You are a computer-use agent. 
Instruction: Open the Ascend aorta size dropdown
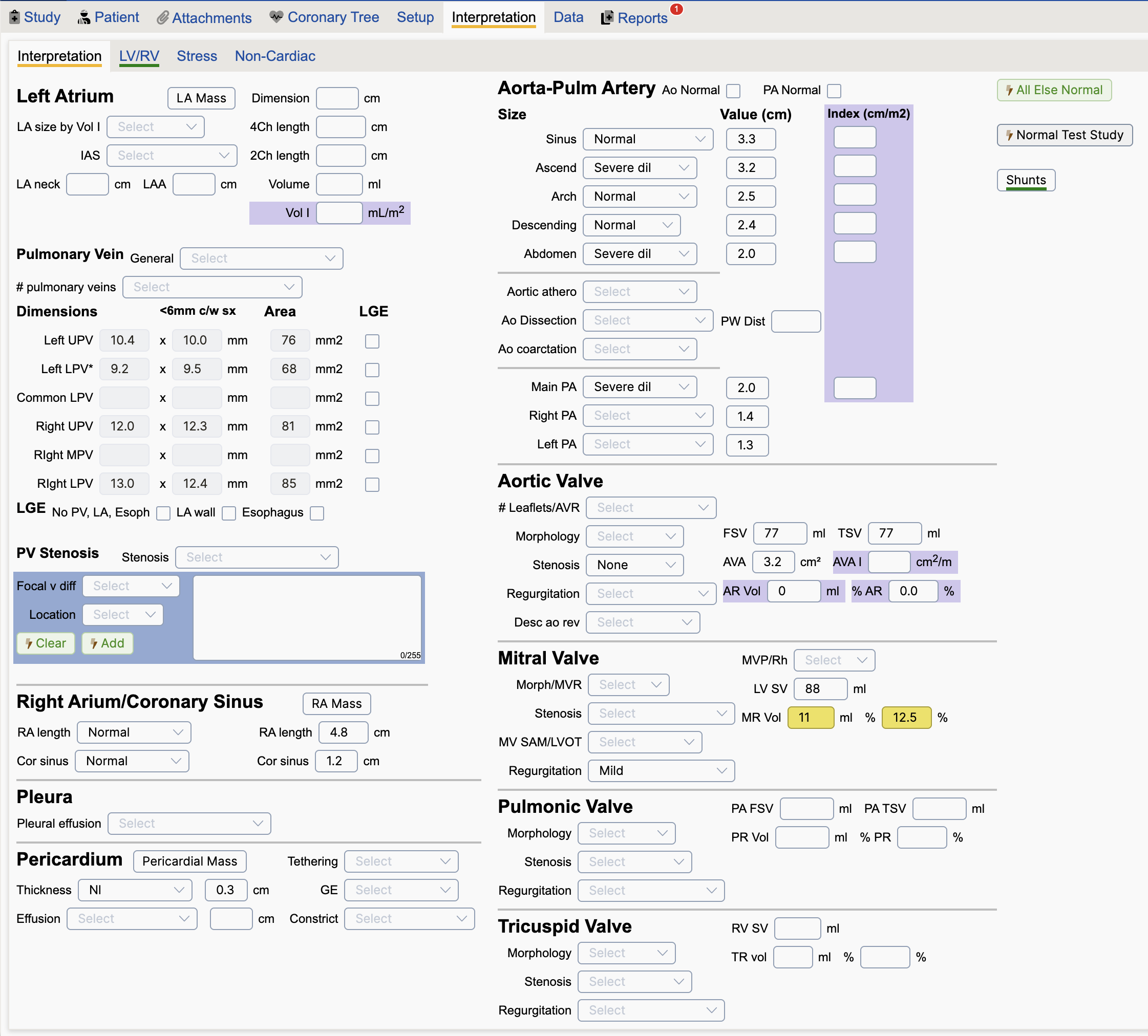640,168
